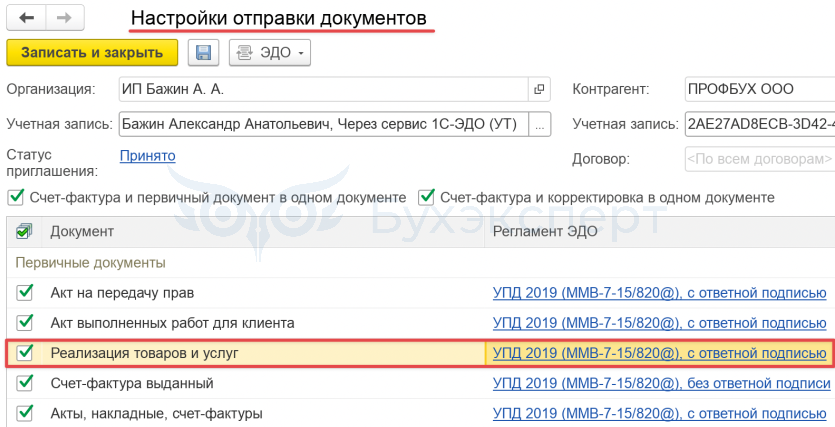Toggle Счет-фактура и первичный документ checkbox

point(15,197)
